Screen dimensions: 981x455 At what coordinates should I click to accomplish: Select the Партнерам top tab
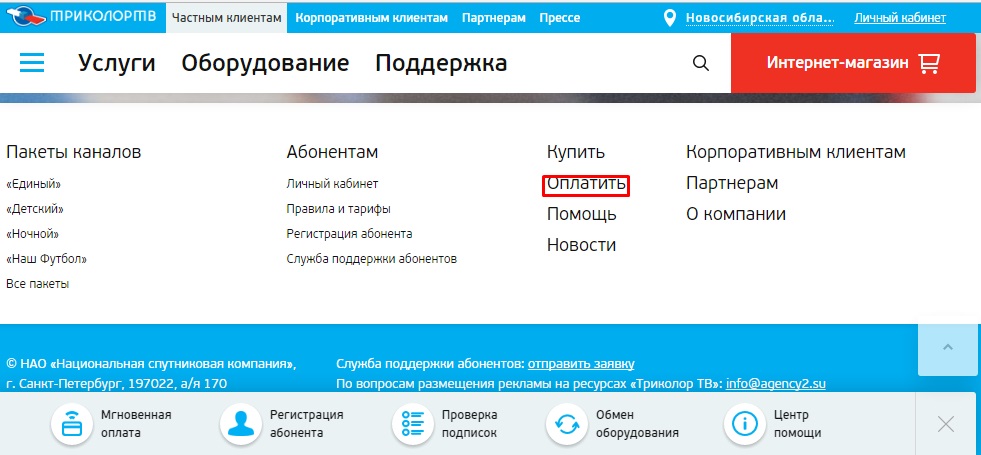click(493, 18)
